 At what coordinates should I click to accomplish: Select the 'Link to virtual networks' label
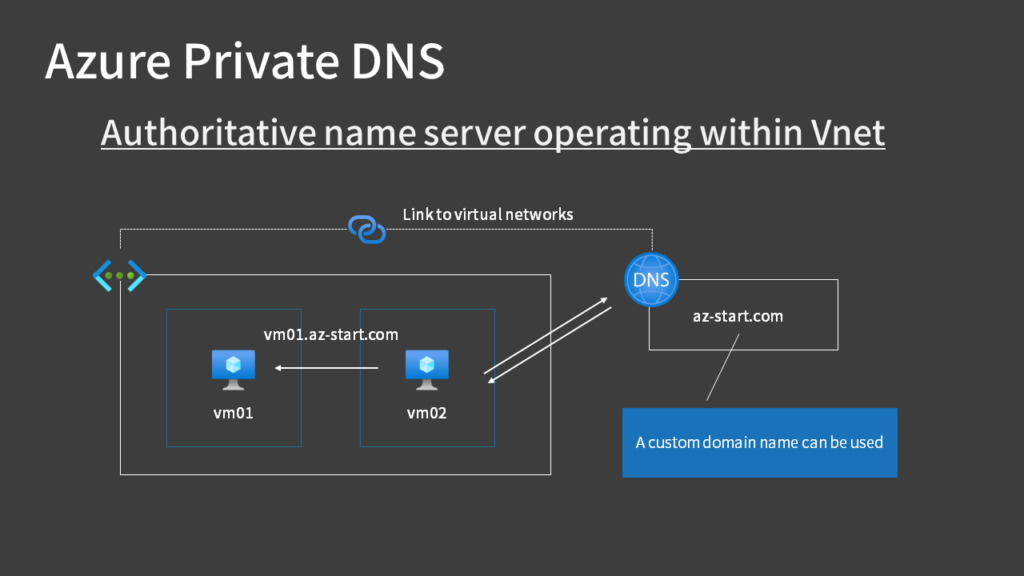488,214
